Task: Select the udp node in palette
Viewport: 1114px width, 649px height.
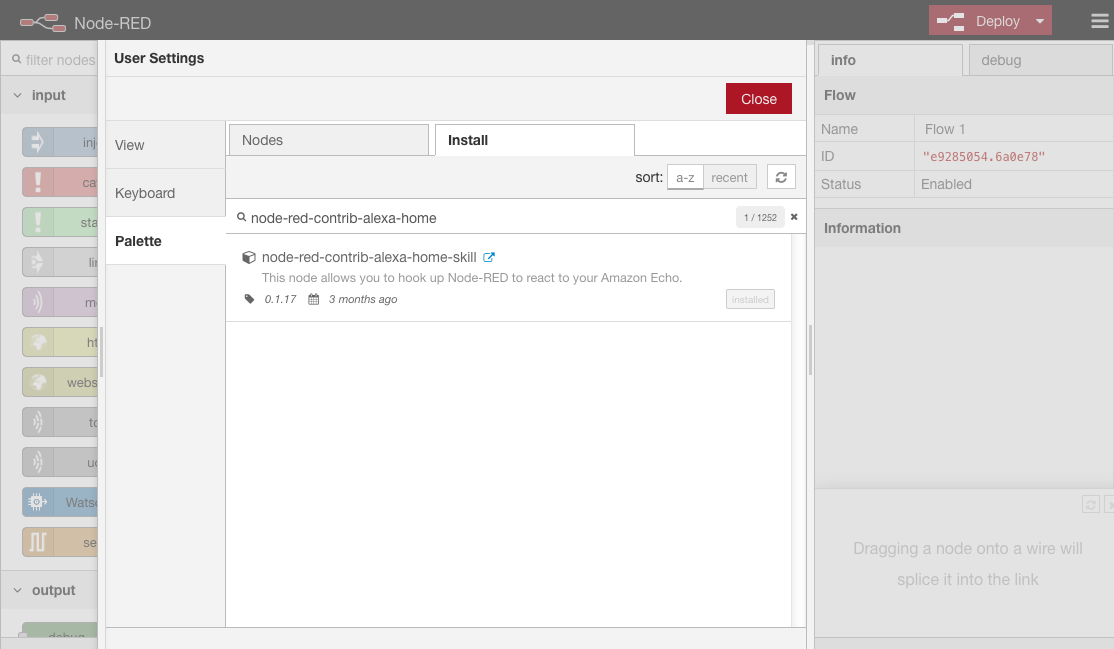Action: click(x=60, y=462)
